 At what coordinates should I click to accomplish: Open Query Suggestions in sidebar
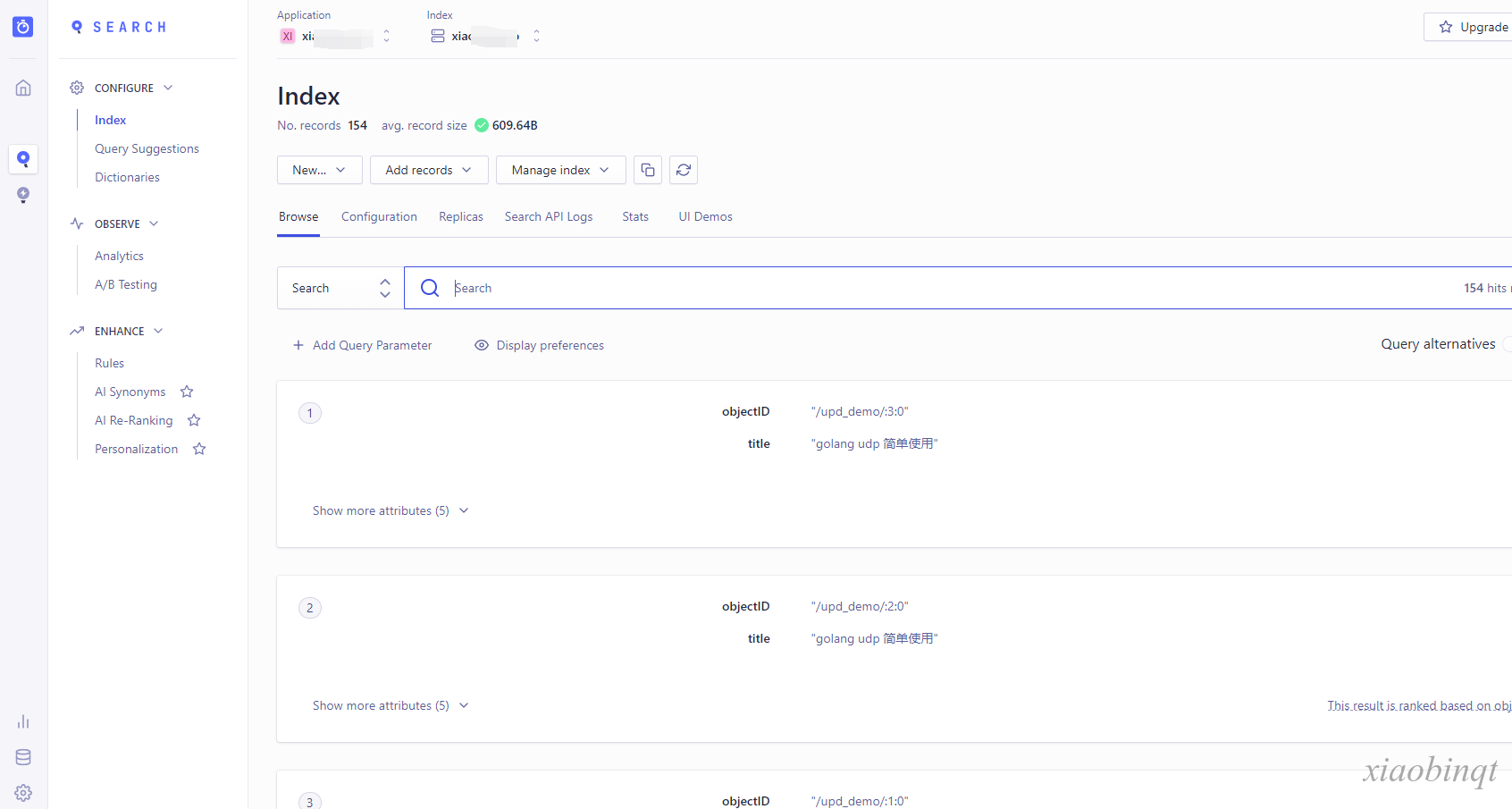(x=147, y=148)
